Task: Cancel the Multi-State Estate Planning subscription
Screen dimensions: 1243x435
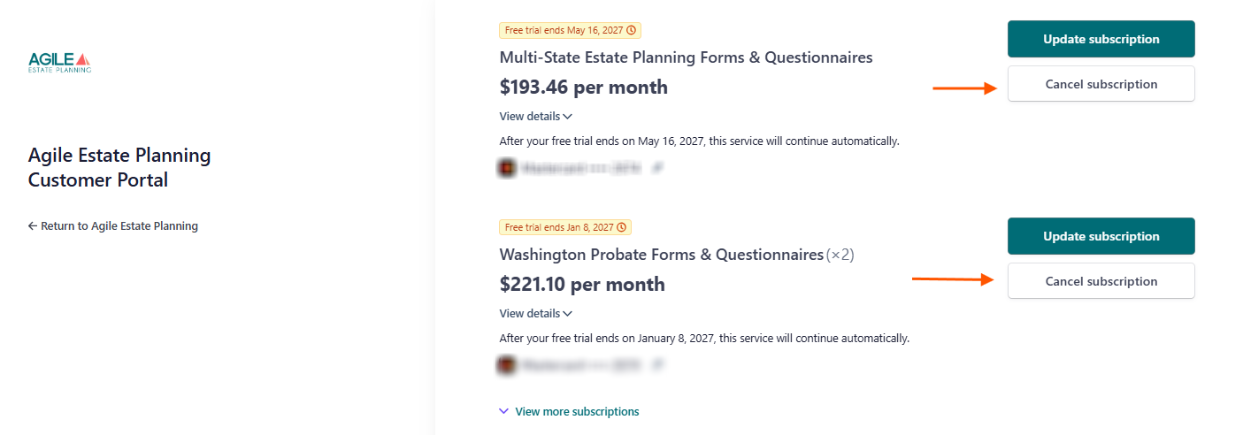Action: (1101, 84)
